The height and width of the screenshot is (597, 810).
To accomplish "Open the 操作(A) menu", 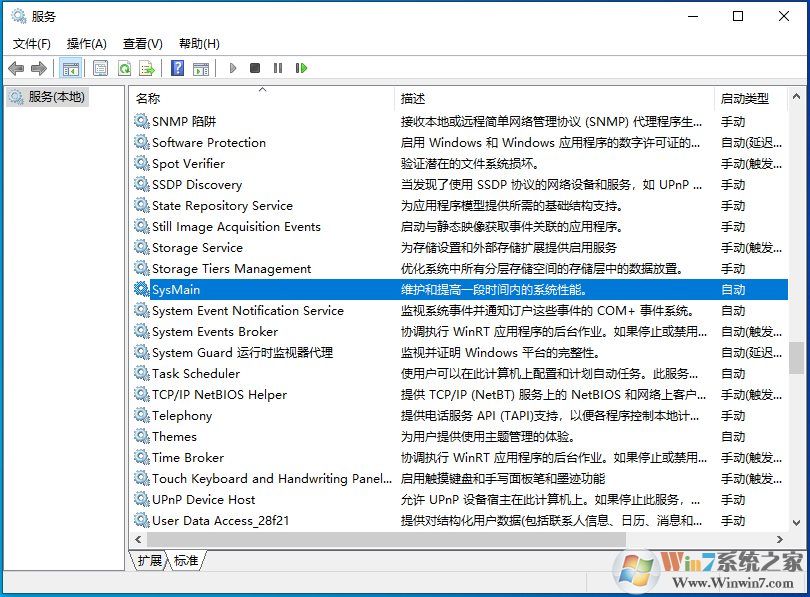I will (x=86, y=43).
